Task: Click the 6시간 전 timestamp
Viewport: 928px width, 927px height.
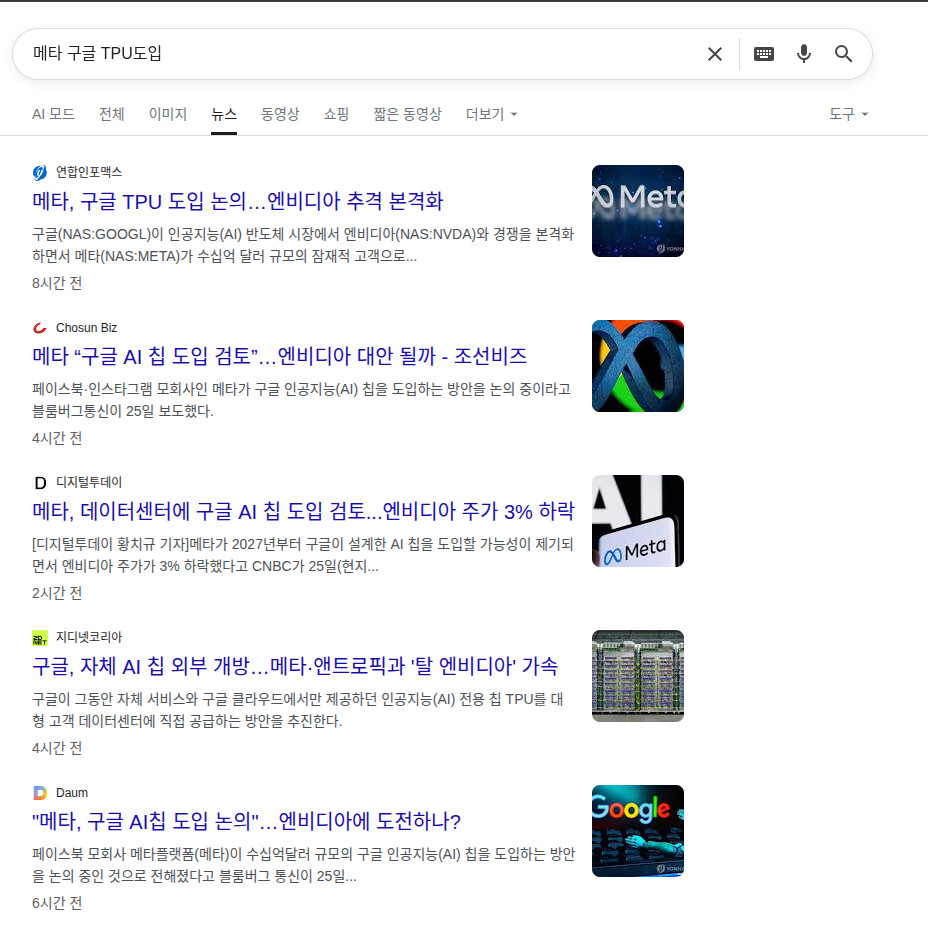Action: pos(57,903)
